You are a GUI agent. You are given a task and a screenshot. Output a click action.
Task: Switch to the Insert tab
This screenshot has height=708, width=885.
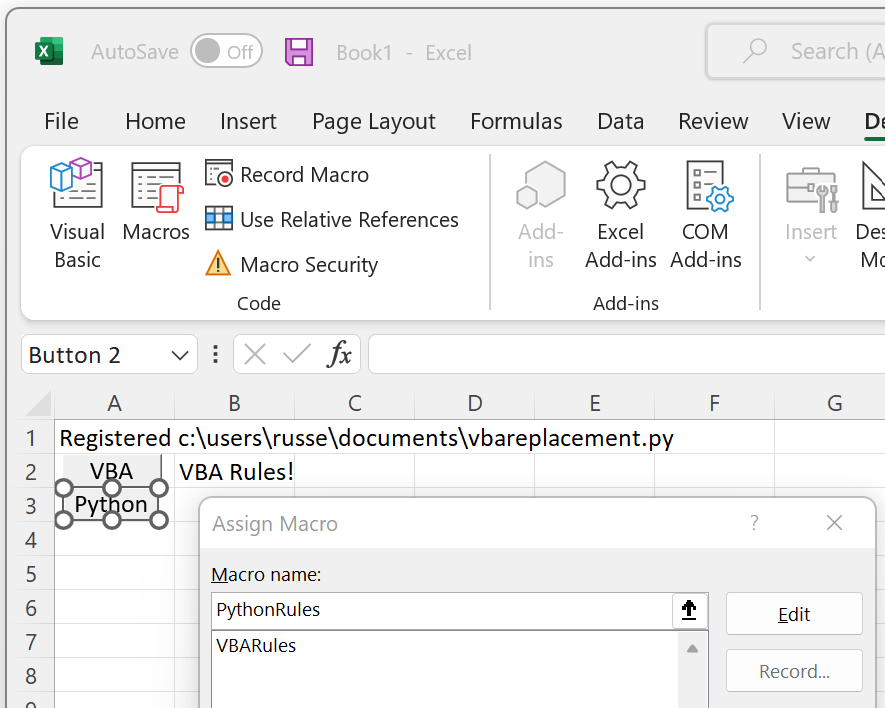248,121
